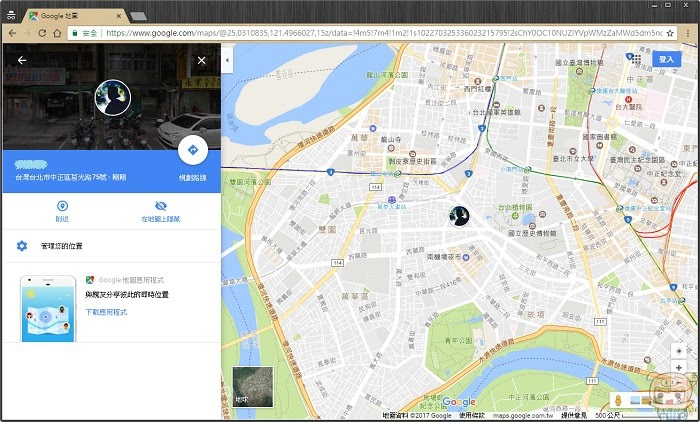Viewport: 700px width, 422px height.
Task: Click the 小南門站 metro station icon
Action: 528,170
